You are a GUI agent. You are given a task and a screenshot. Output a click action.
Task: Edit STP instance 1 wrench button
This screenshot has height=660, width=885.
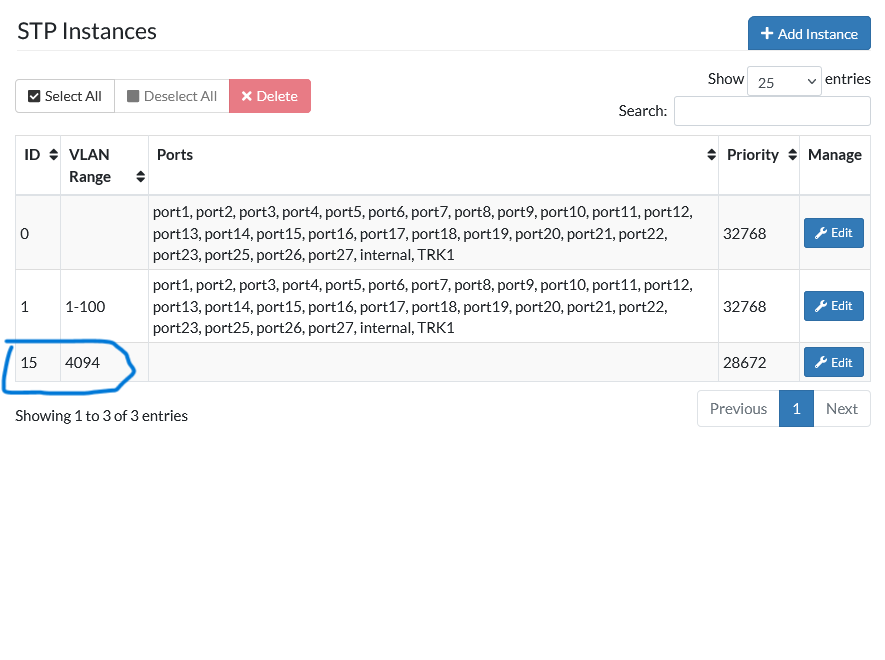click(x=833, y=306)
